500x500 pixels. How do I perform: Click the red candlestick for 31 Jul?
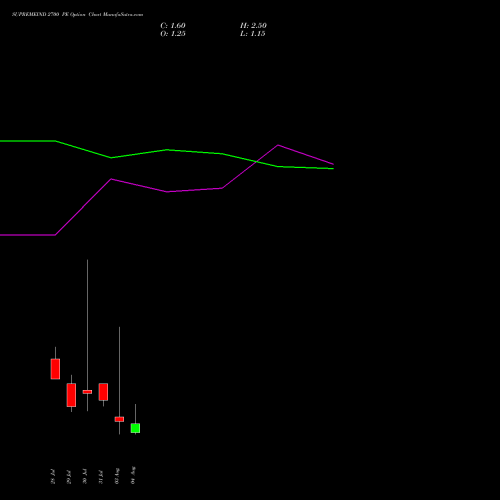click(x=103, y=392)
